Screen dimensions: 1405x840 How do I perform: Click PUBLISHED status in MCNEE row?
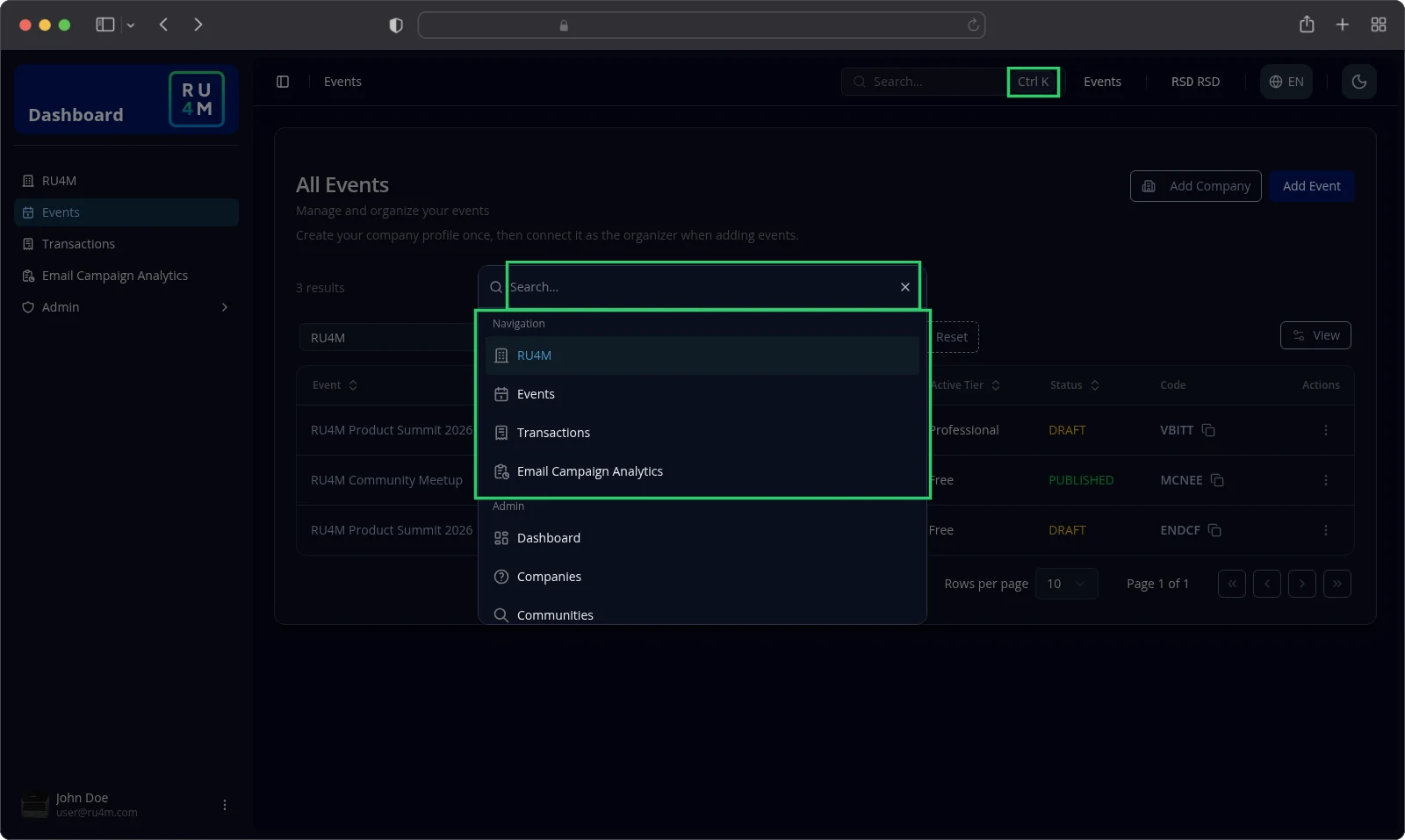(x=1081, y=480)
